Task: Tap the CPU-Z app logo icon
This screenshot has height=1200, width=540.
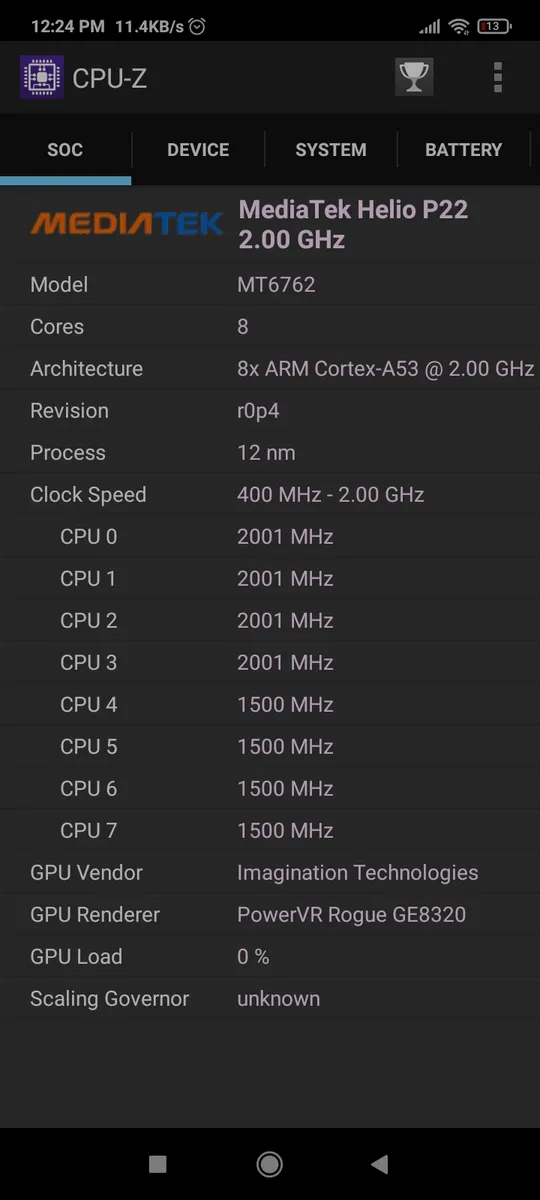Action: 42,77
